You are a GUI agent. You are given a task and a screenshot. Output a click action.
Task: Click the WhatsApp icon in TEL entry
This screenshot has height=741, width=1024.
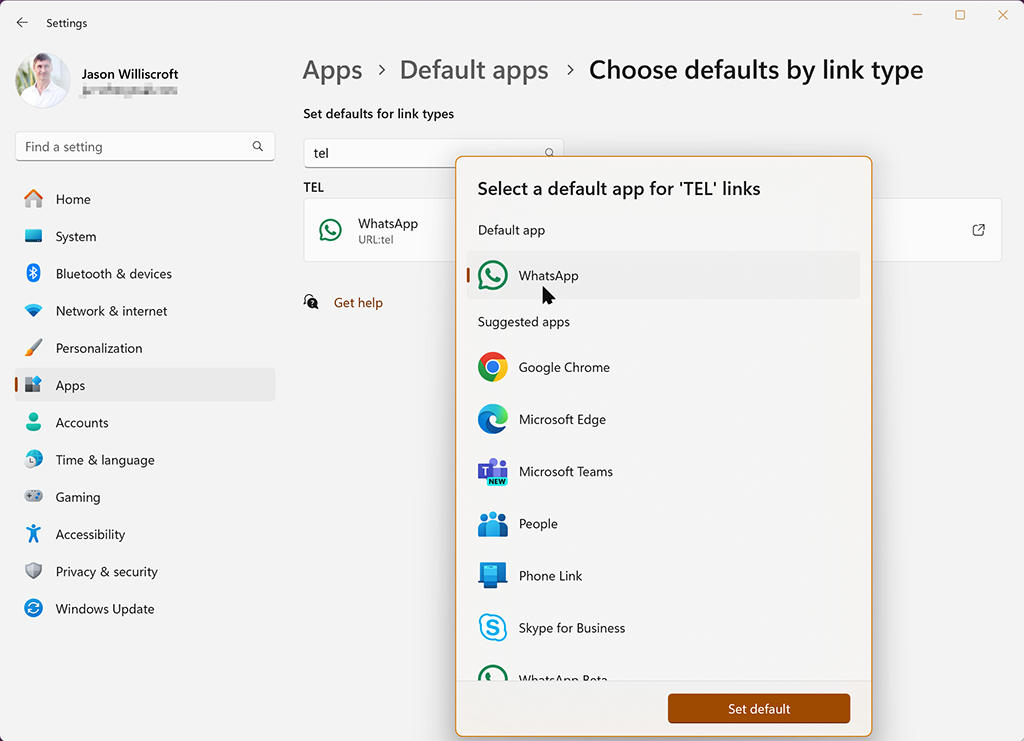click(x=330, y=230)
